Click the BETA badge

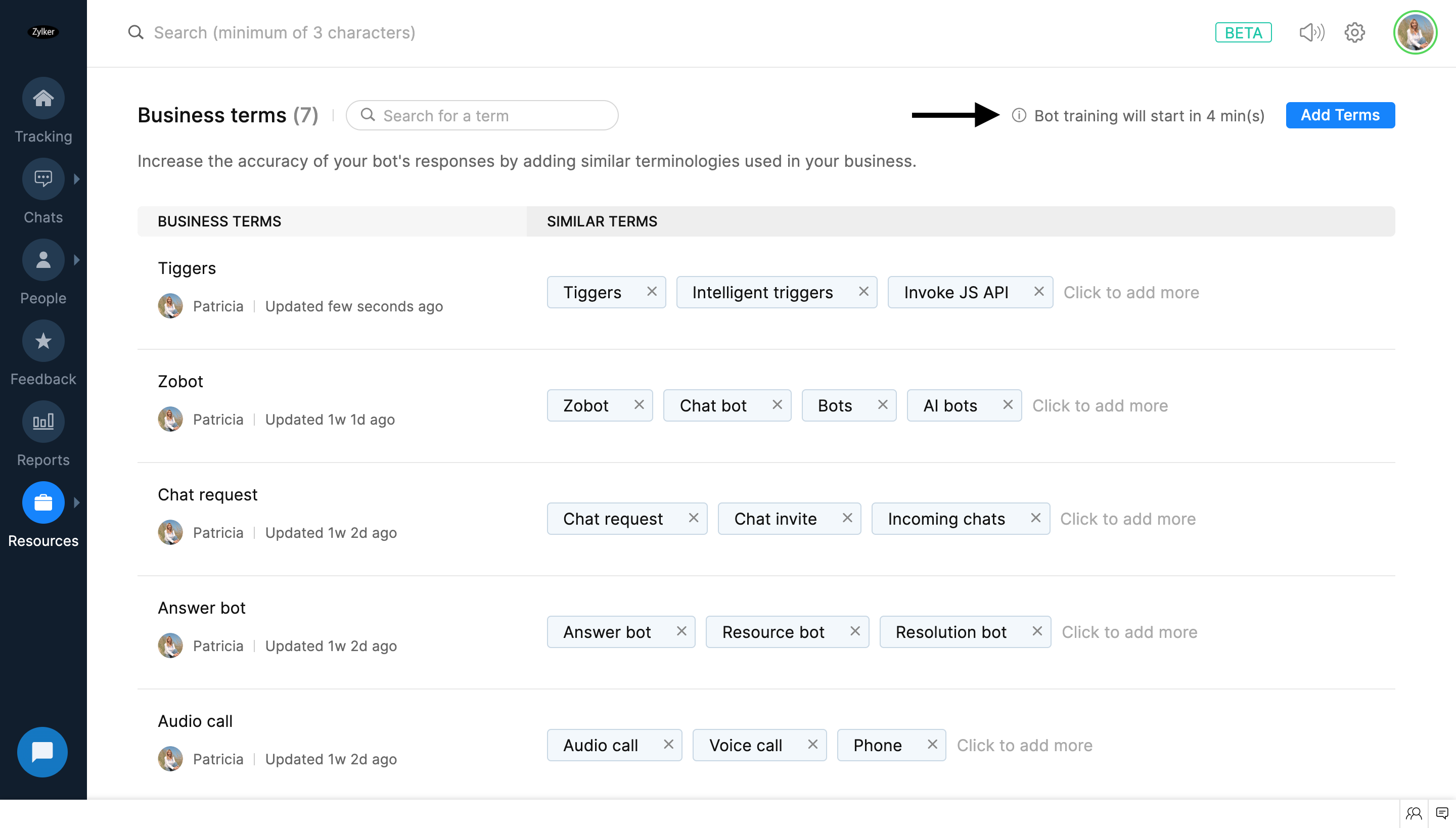pyautogui.click(x=1243, y=32)
